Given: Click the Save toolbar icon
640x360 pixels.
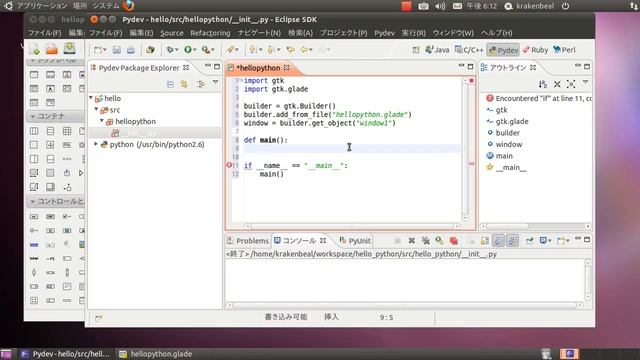Looking at the screenshot, I should point(117,50).
